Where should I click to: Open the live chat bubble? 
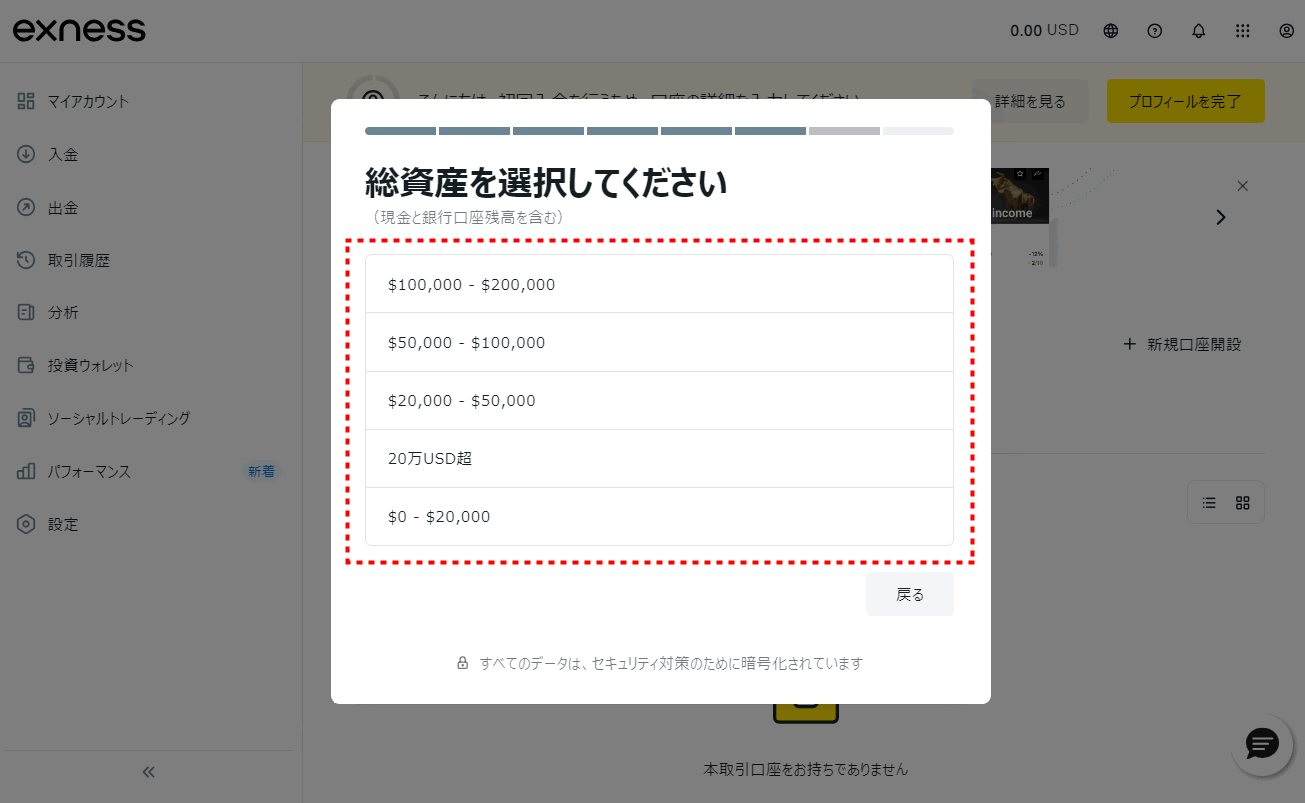pyautogui.click(x=1262, y=744)
